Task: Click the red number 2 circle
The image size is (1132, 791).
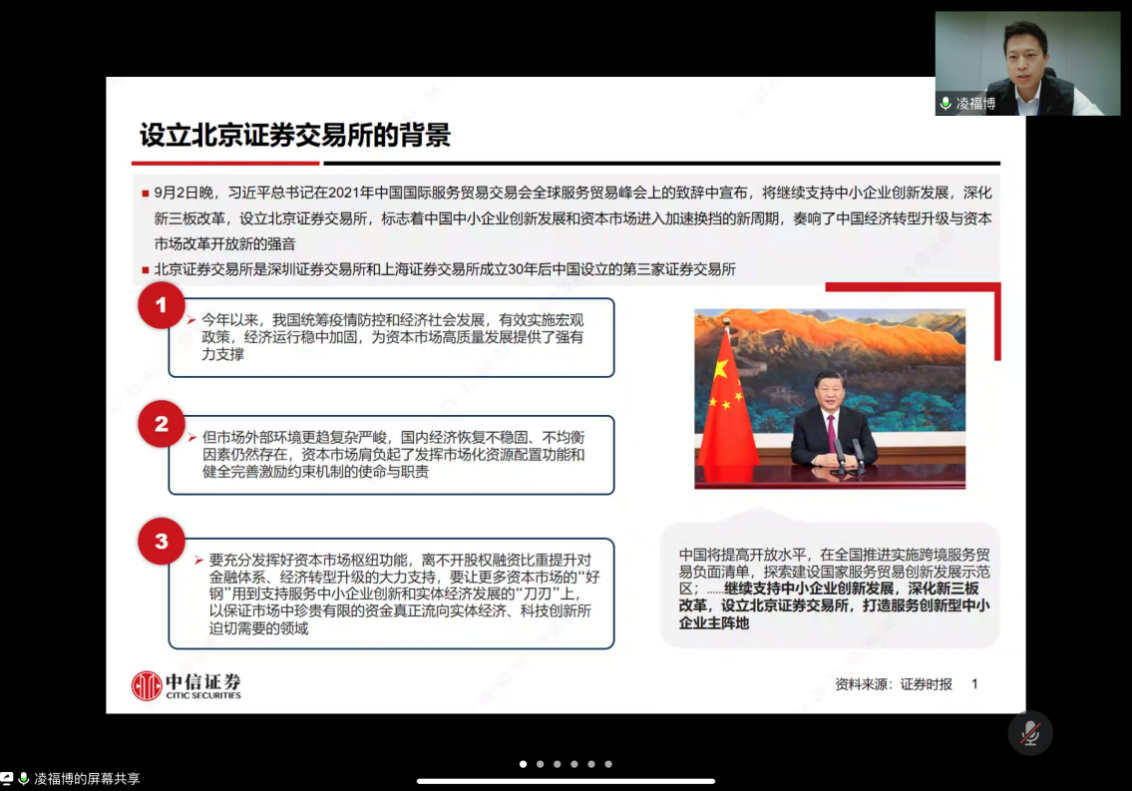Action: point(161,424)
